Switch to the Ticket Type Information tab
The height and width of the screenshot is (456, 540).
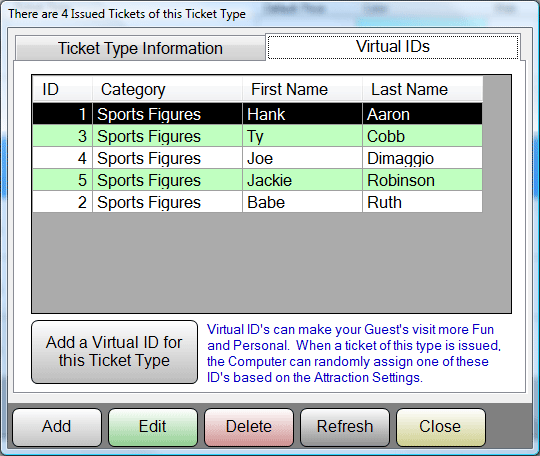click(140, 48)
